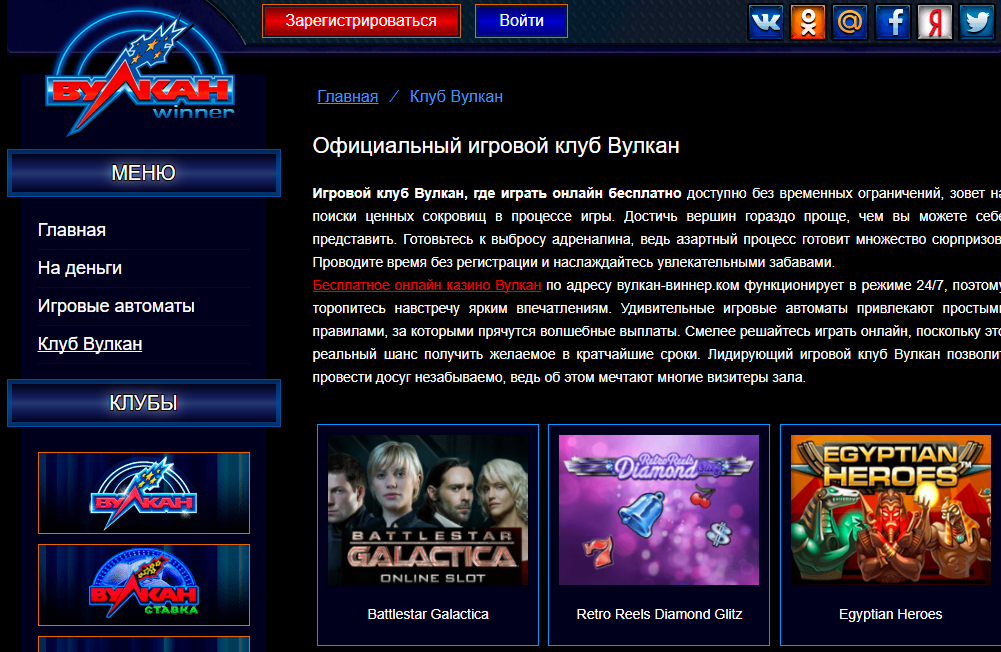
Task: Click the Egyptian Heroes game title
Action: point(891,614)
